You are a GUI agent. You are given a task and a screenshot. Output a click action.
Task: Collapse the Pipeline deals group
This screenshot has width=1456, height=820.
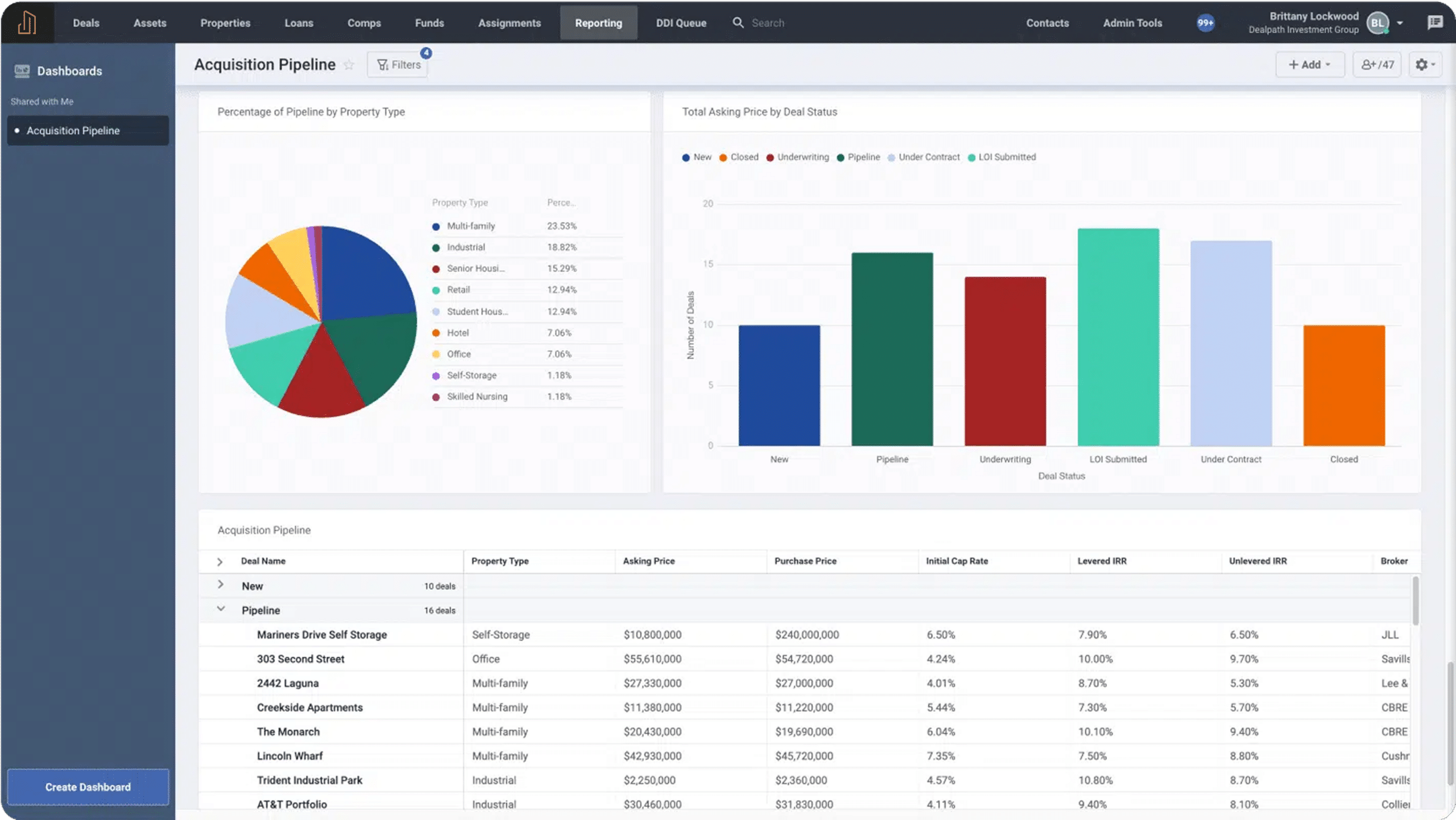coord(221,609)
